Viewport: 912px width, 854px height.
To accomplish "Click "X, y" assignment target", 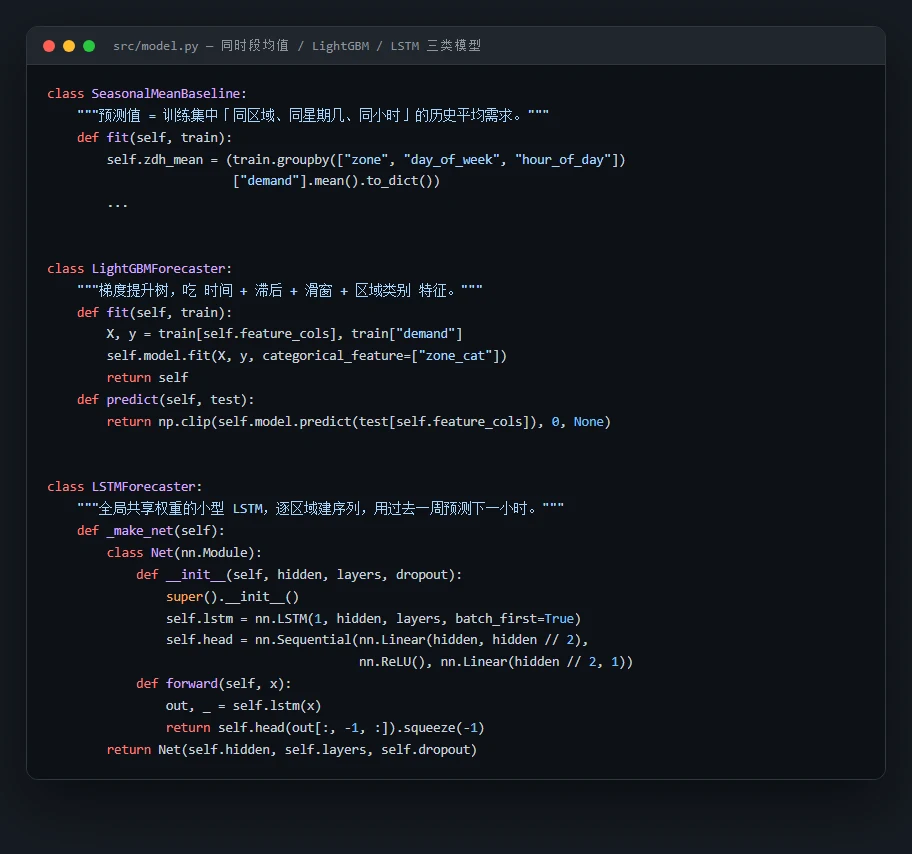I will pos(121,334).
